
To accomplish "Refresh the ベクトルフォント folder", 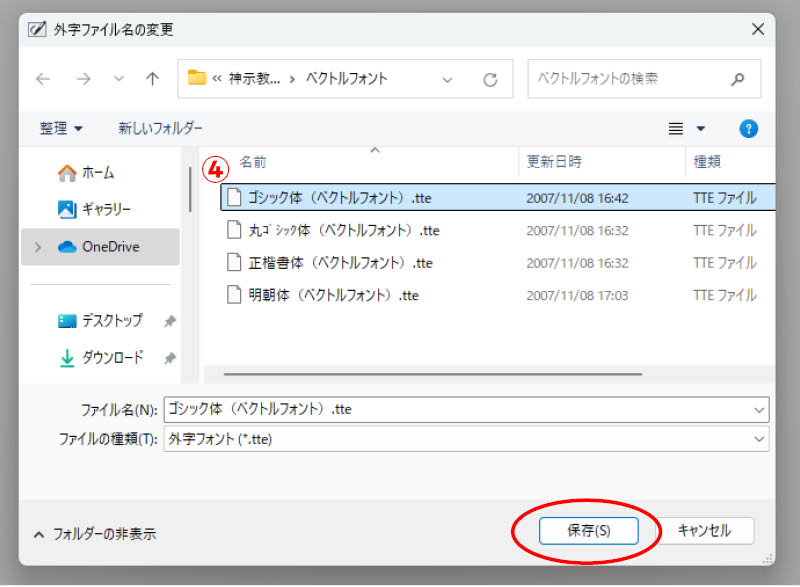I will coord(490,80).
